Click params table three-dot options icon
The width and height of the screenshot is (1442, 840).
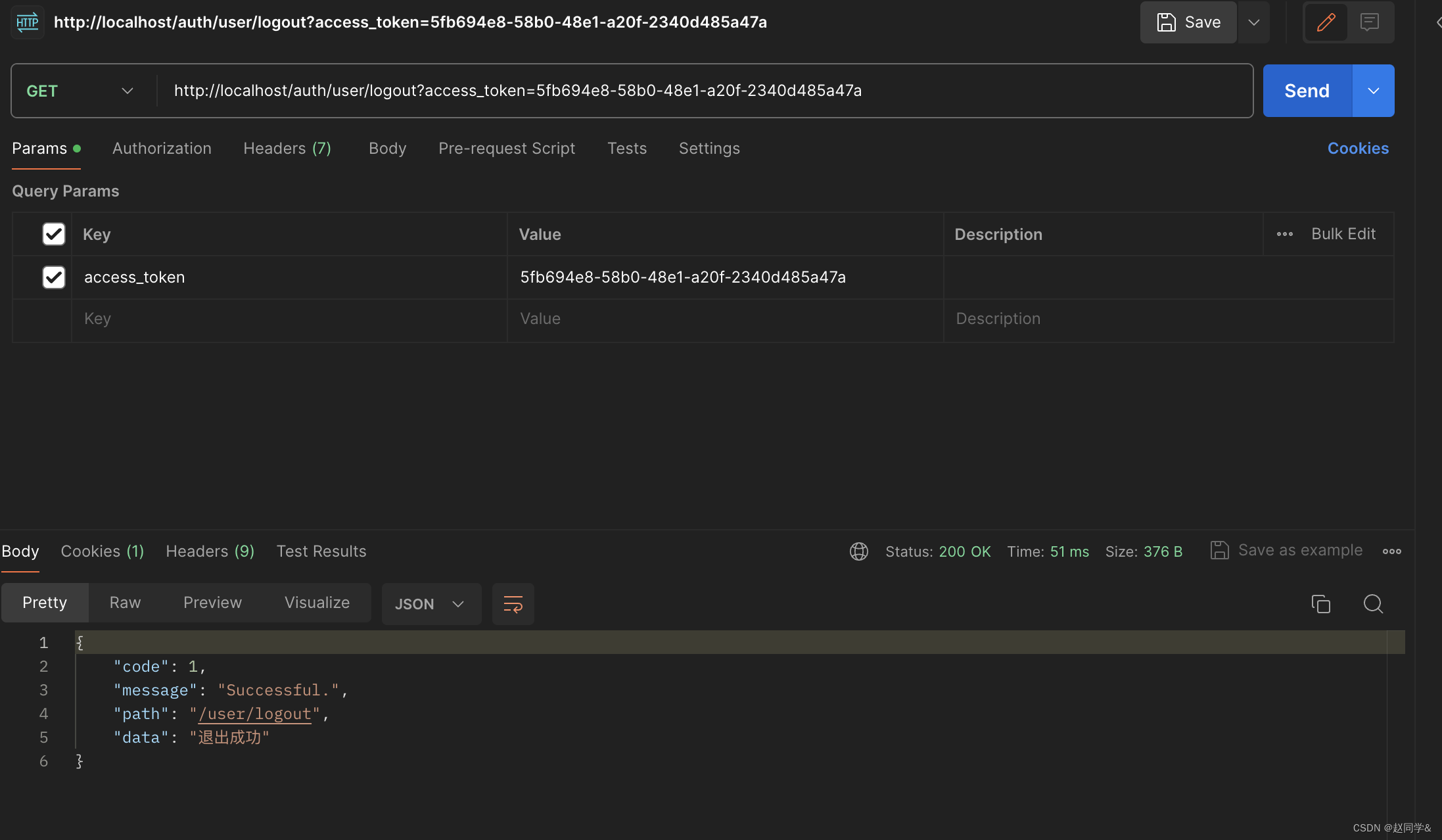[x=1284, y=234]
